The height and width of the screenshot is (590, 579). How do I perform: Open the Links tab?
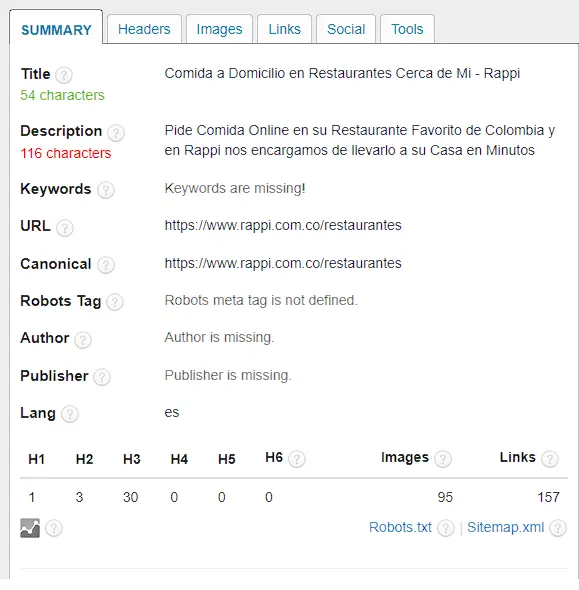pos(284,29)
